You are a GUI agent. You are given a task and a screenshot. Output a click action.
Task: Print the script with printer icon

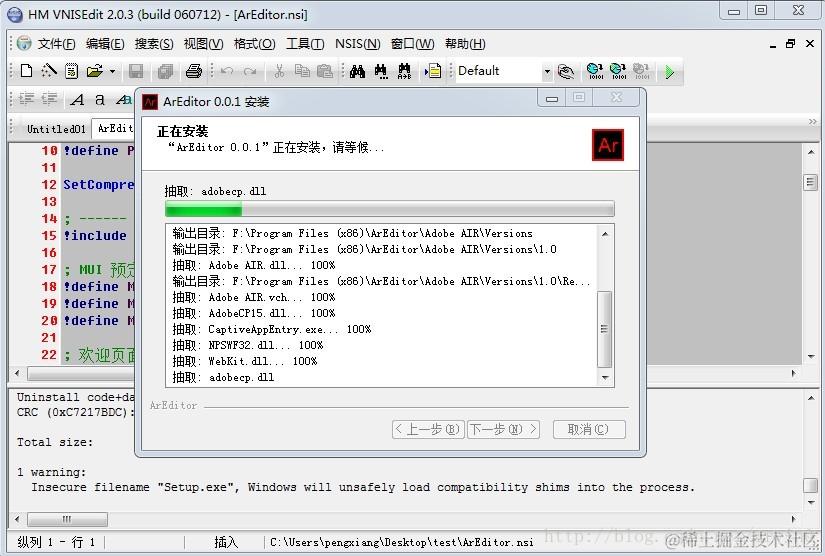point(194,71)
